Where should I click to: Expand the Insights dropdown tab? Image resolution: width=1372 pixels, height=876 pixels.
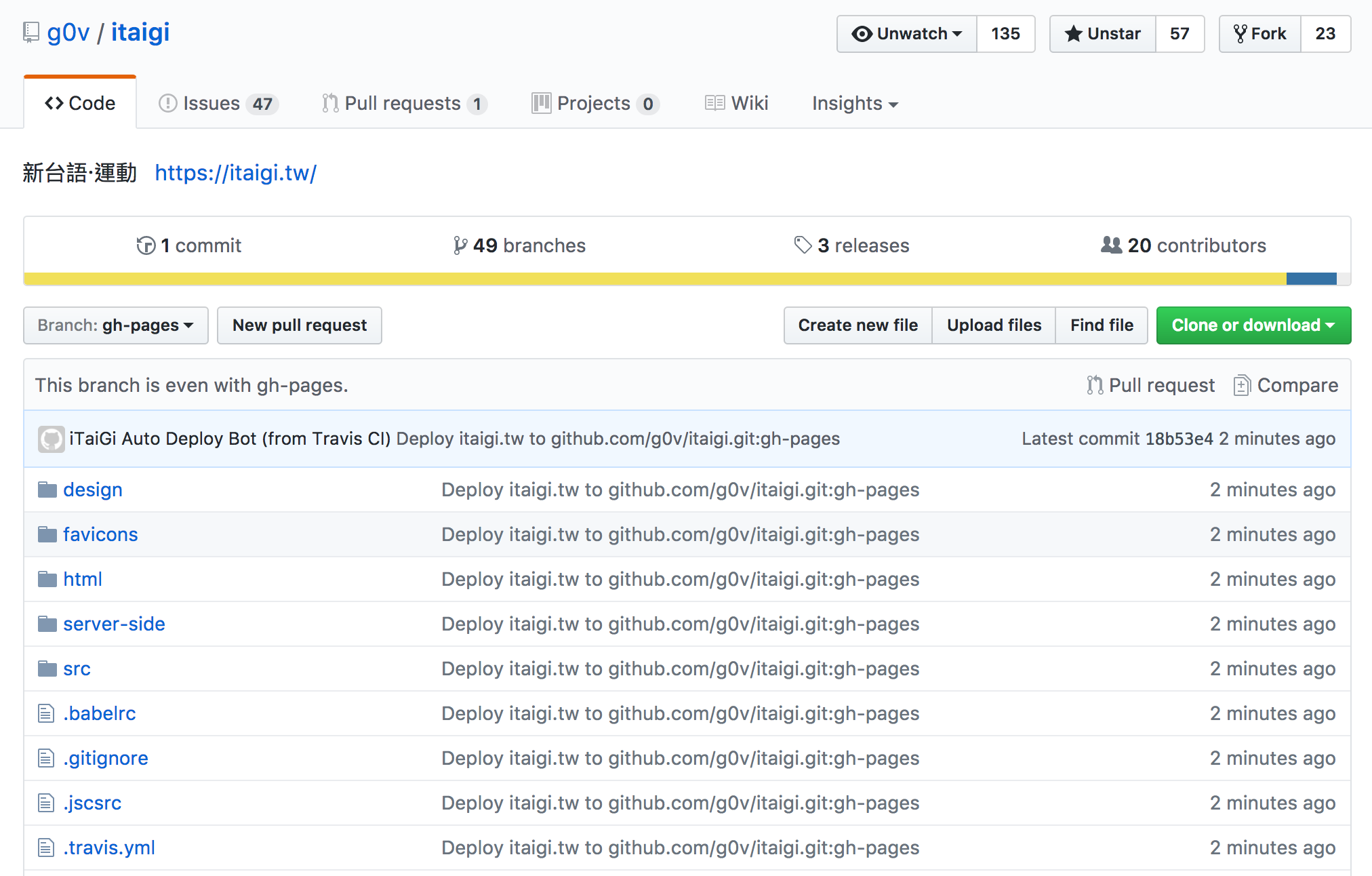click(x=855, y=103)
